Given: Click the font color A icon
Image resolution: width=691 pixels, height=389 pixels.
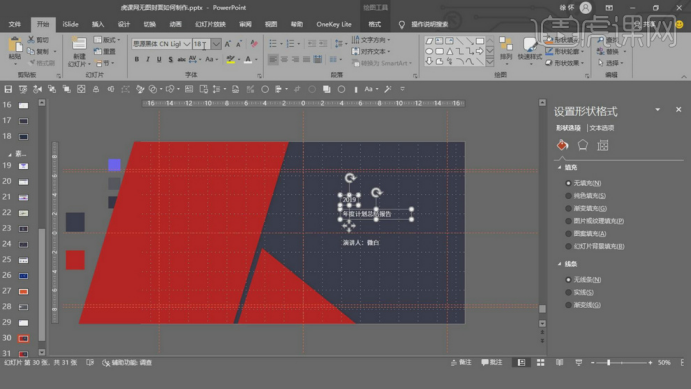Looking at the screenshot, I should point(248,59).
